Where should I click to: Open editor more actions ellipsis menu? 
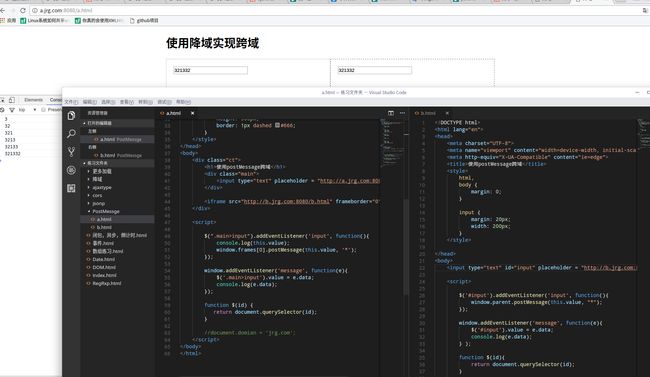point(402,113)
